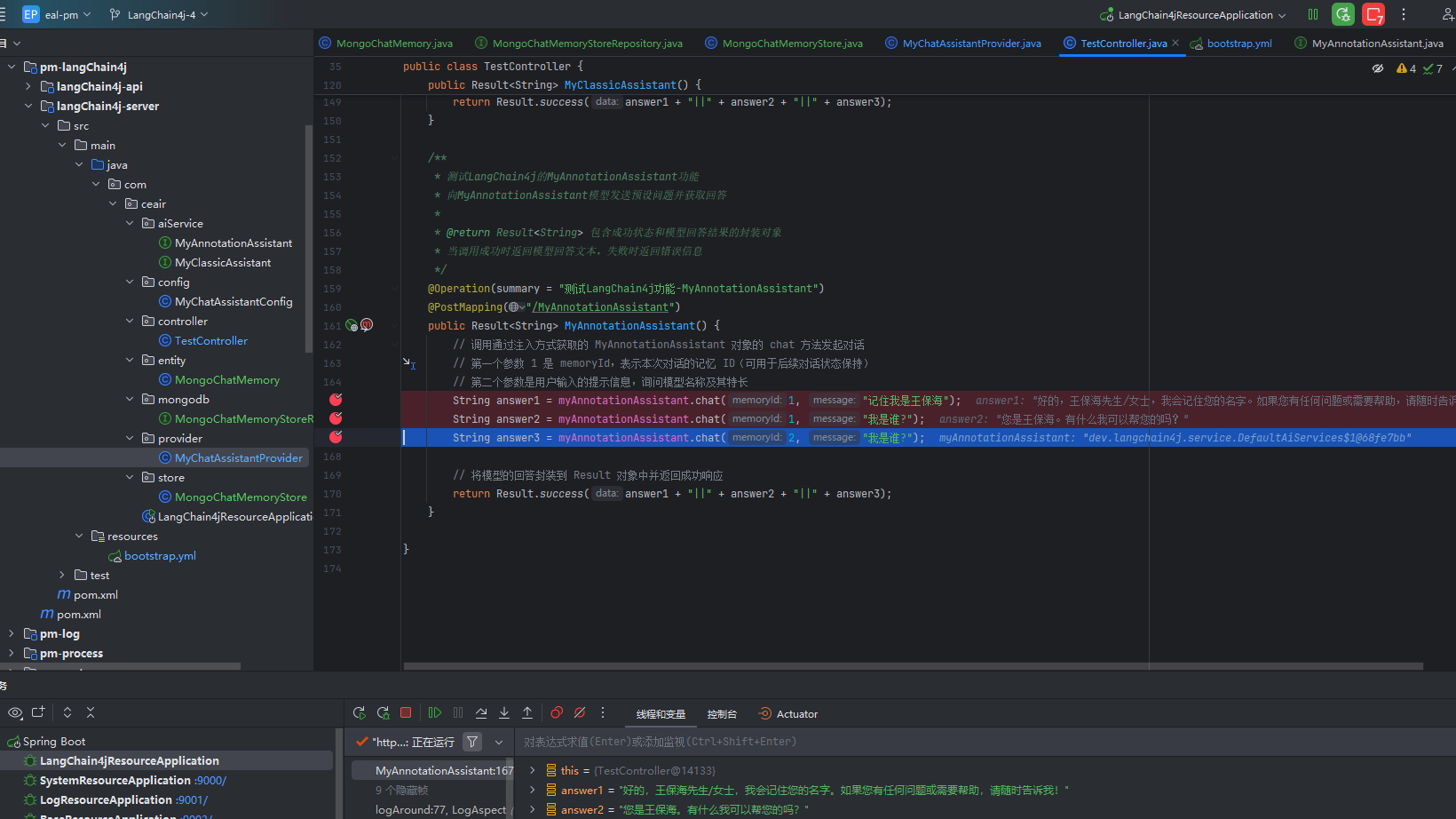
Task: Toggle the services view eye icon
Action: (15, 712)
